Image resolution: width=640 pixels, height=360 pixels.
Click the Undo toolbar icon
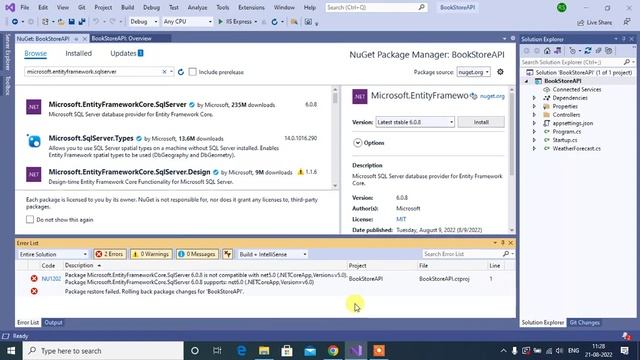[96, 22]
